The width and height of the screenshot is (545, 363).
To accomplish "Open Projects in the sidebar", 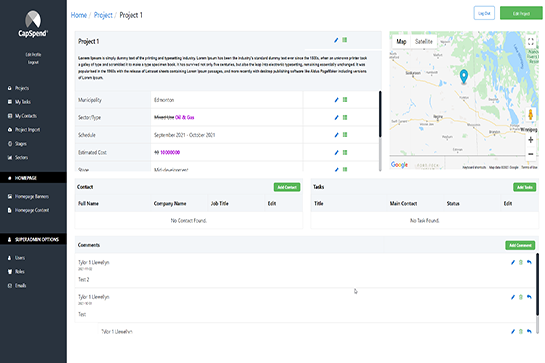I will [22, 88].
